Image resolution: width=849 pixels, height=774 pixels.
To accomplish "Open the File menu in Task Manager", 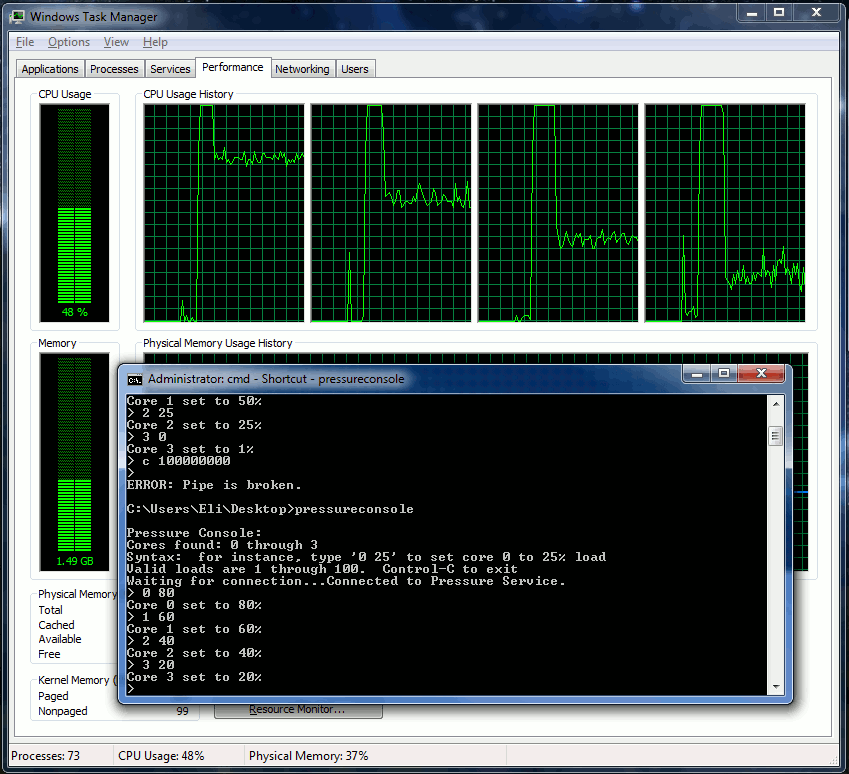I will [25, 42].
